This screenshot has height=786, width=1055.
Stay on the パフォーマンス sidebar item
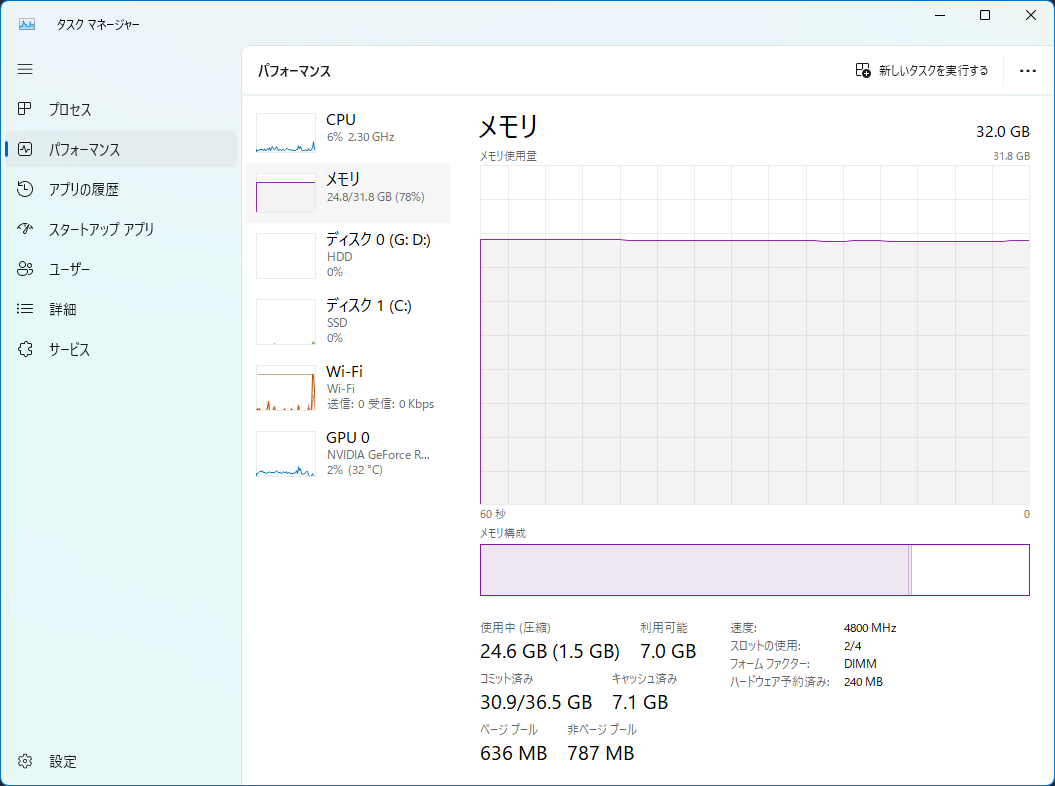[85, 149]
